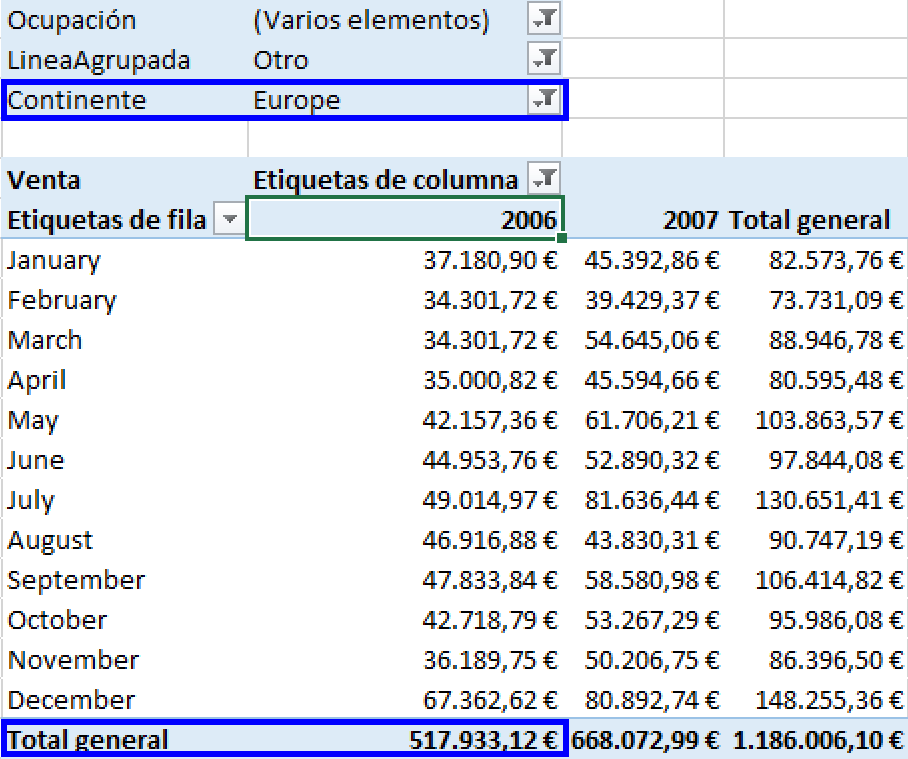This screenshot has width=908, height=759.
Task: Select the 2006 column header cell
Action: point(405,220)
